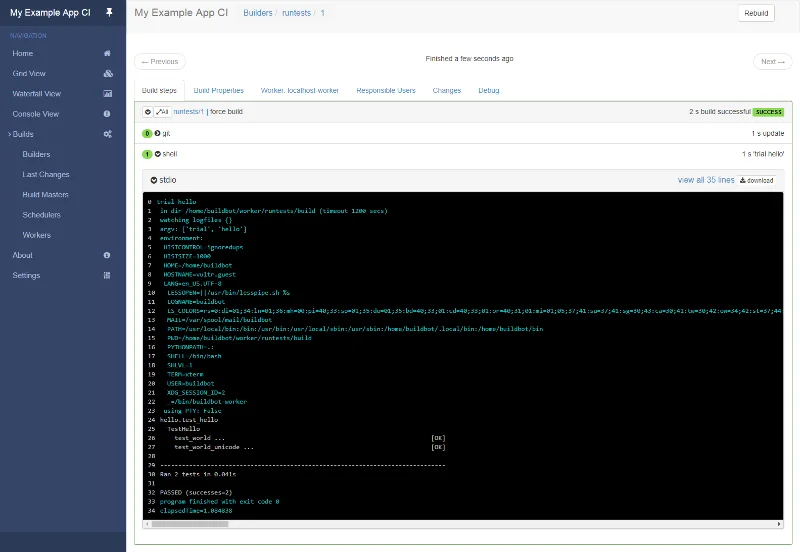Collapse the stdio log chevron

[154, 180]
